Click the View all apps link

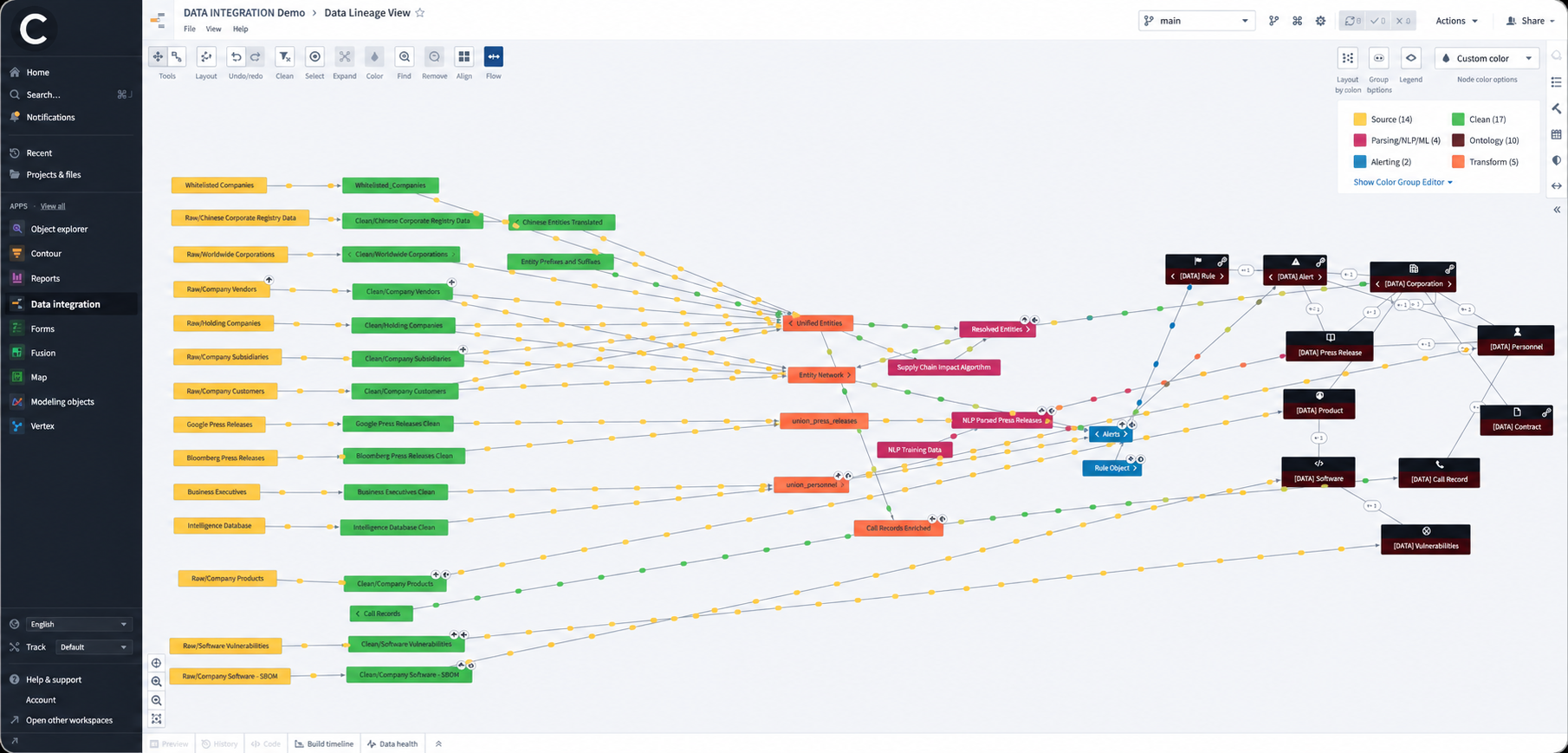point(53,206)
